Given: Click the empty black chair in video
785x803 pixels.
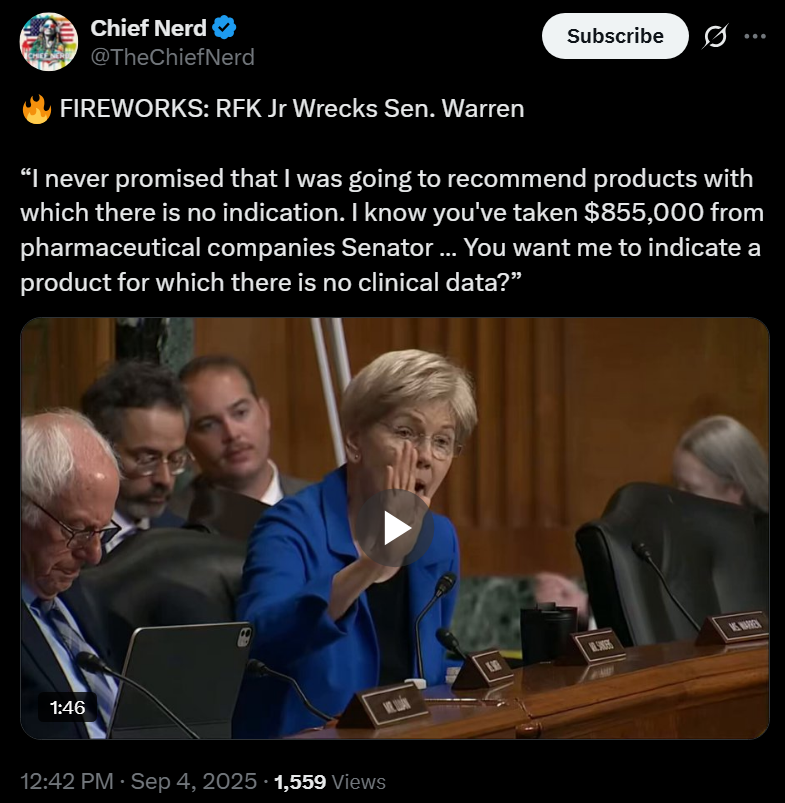Looking at the screenshot, I should click(672, 562).
